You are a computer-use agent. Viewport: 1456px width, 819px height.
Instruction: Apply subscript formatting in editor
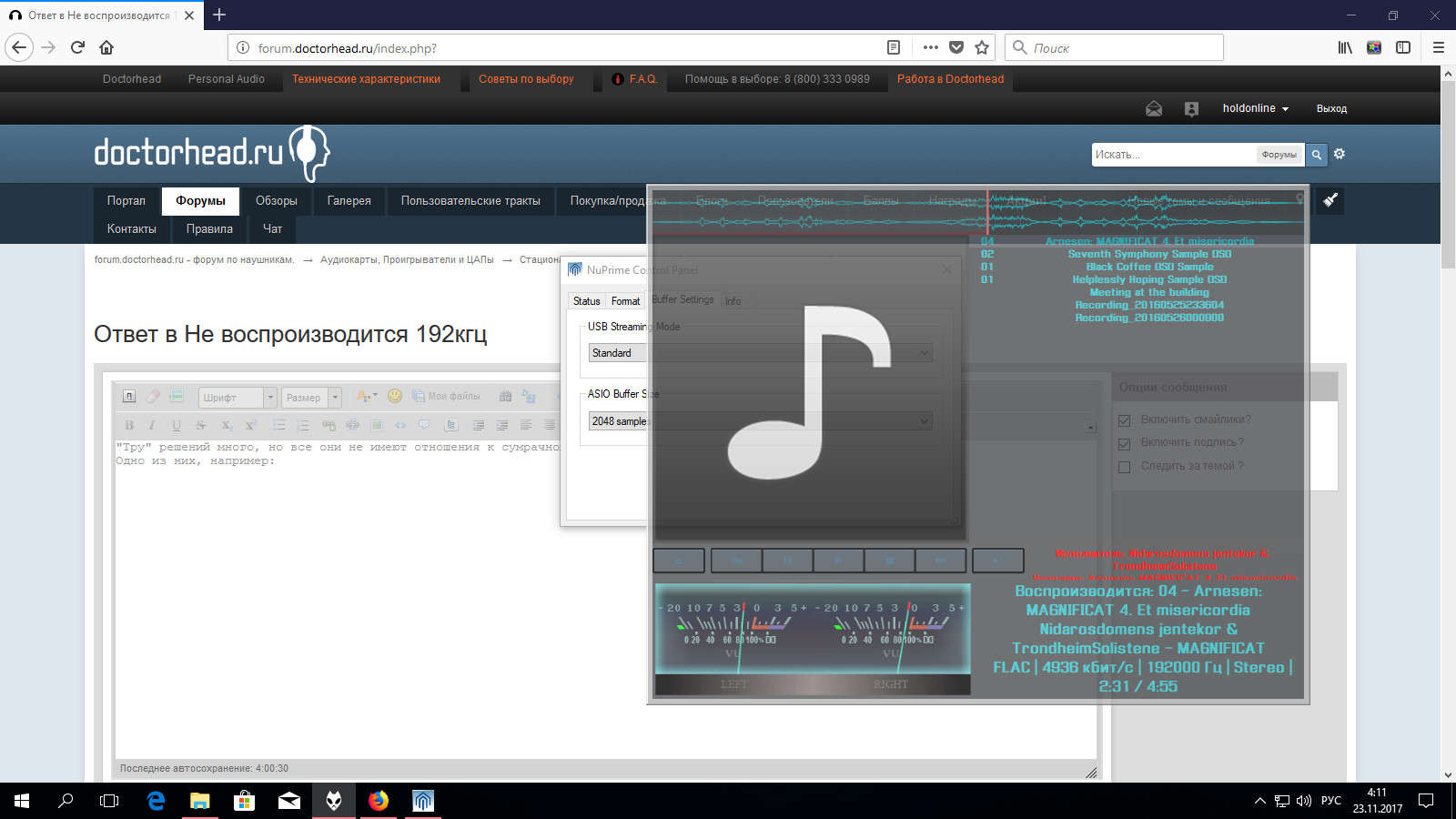click(227, 425)
